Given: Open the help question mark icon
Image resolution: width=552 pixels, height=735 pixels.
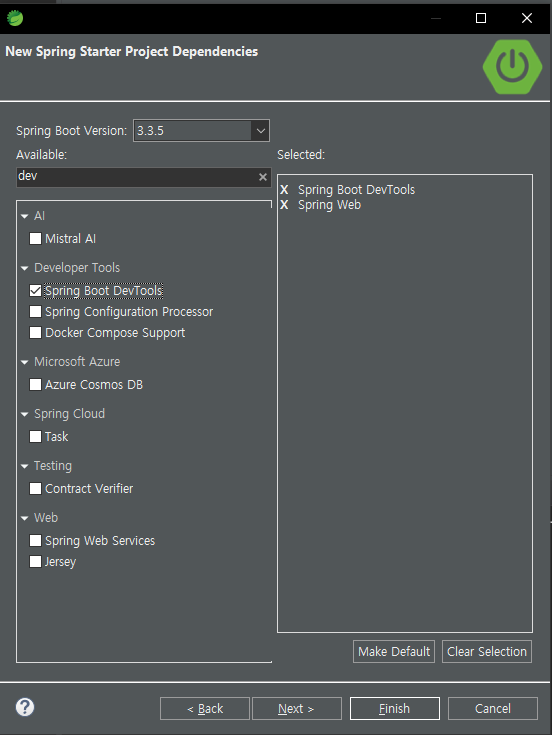Looking at the screenshot, I should pyautogui.click(x=25, y=707).
